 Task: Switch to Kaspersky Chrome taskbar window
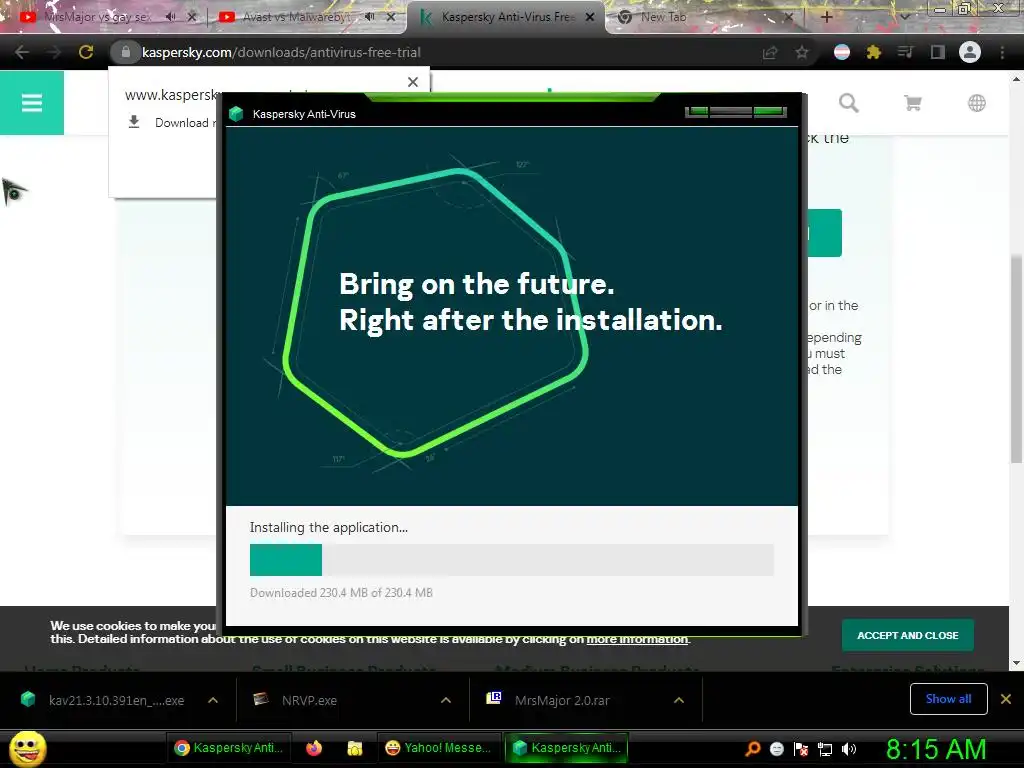tap(230, 748)
